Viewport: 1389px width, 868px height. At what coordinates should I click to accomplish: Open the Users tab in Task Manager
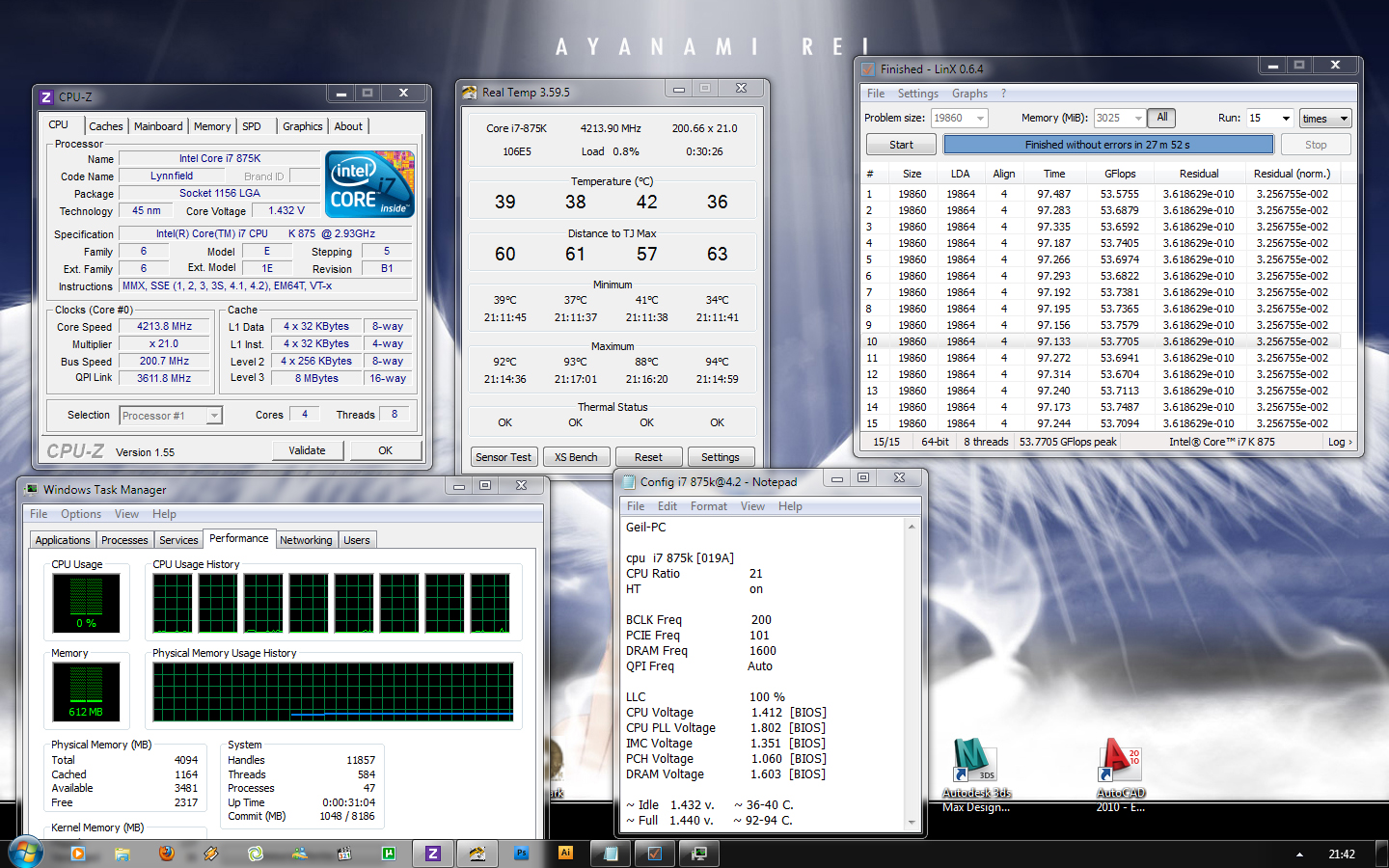point(357,540)
